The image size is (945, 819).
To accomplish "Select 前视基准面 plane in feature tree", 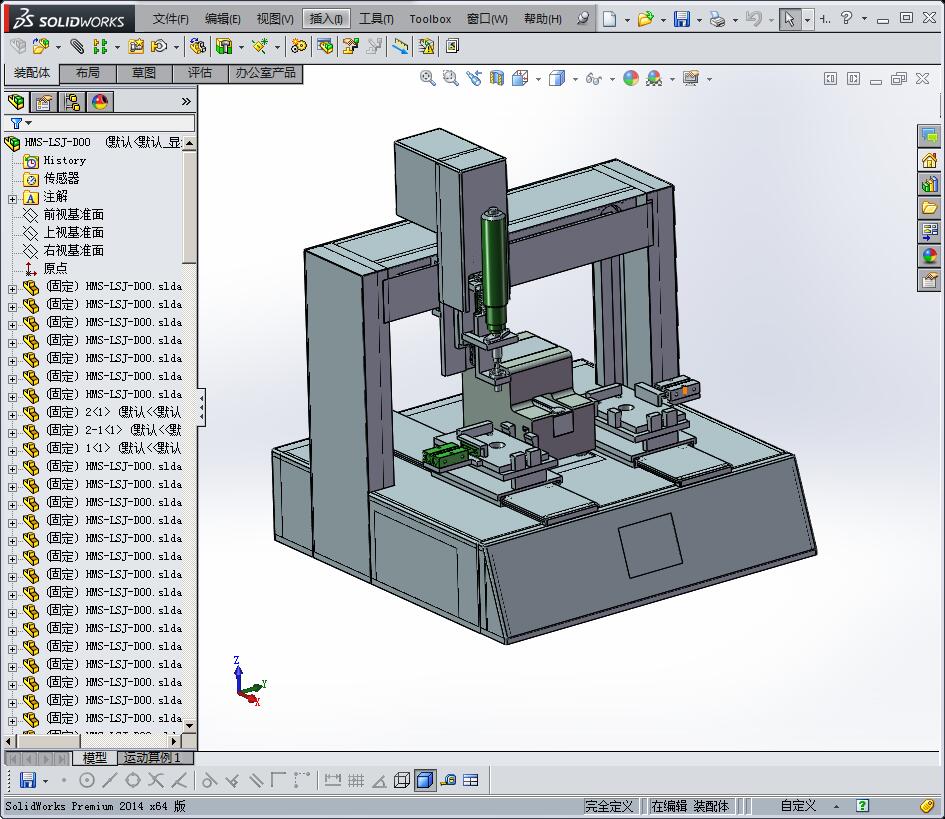I will [x=73, y=214].
